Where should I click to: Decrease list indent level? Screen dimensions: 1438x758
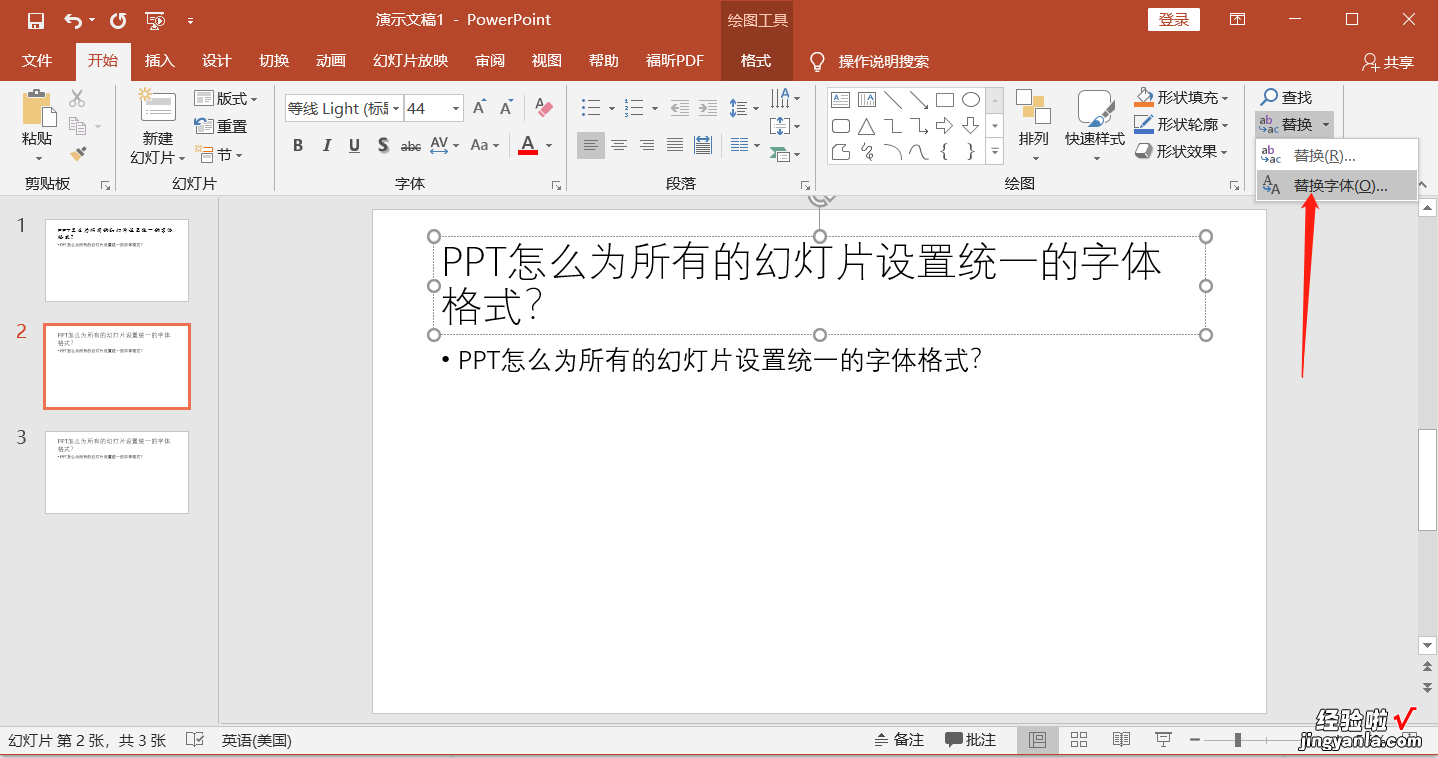pyautogui.click(x=680, y=108)
